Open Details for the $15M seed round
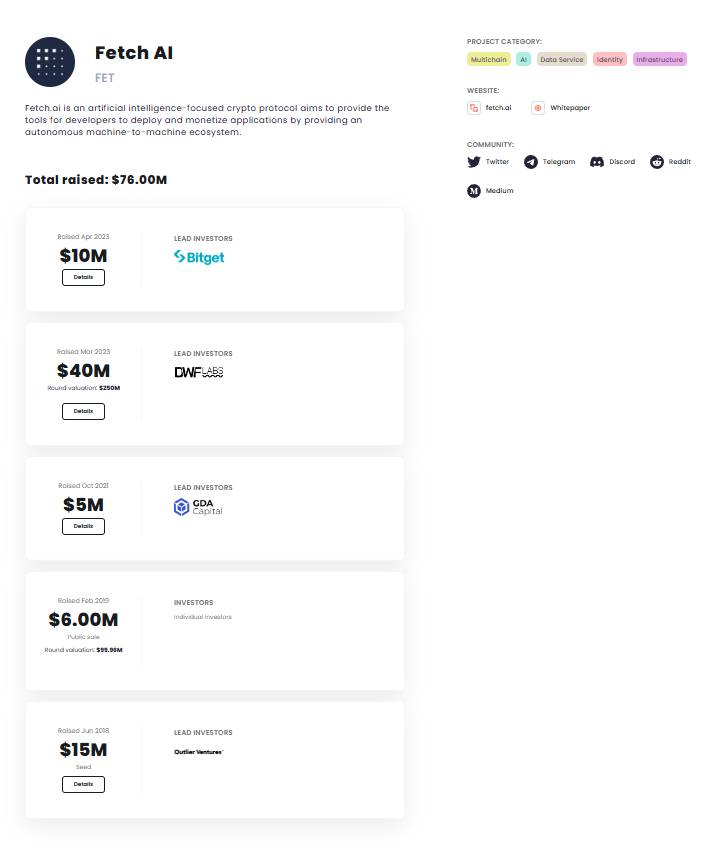The width and height of the screenshot is (717, 842). pos(83,785)
